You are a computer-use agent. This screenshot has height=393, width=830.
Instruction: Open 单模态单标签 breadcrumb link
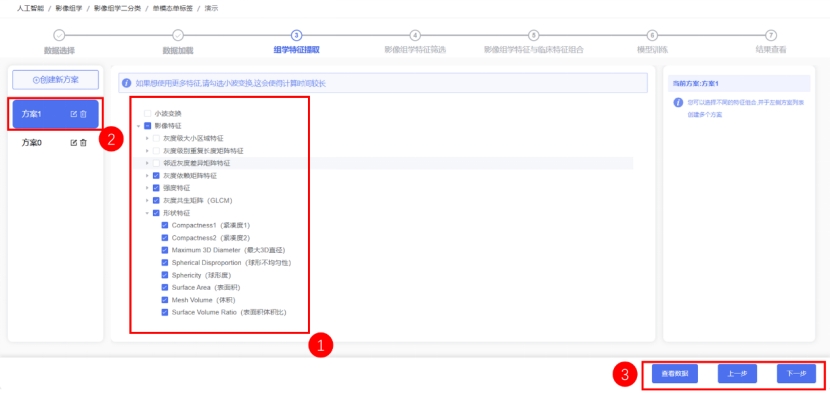pyautogui.click(x=173, y=8)
